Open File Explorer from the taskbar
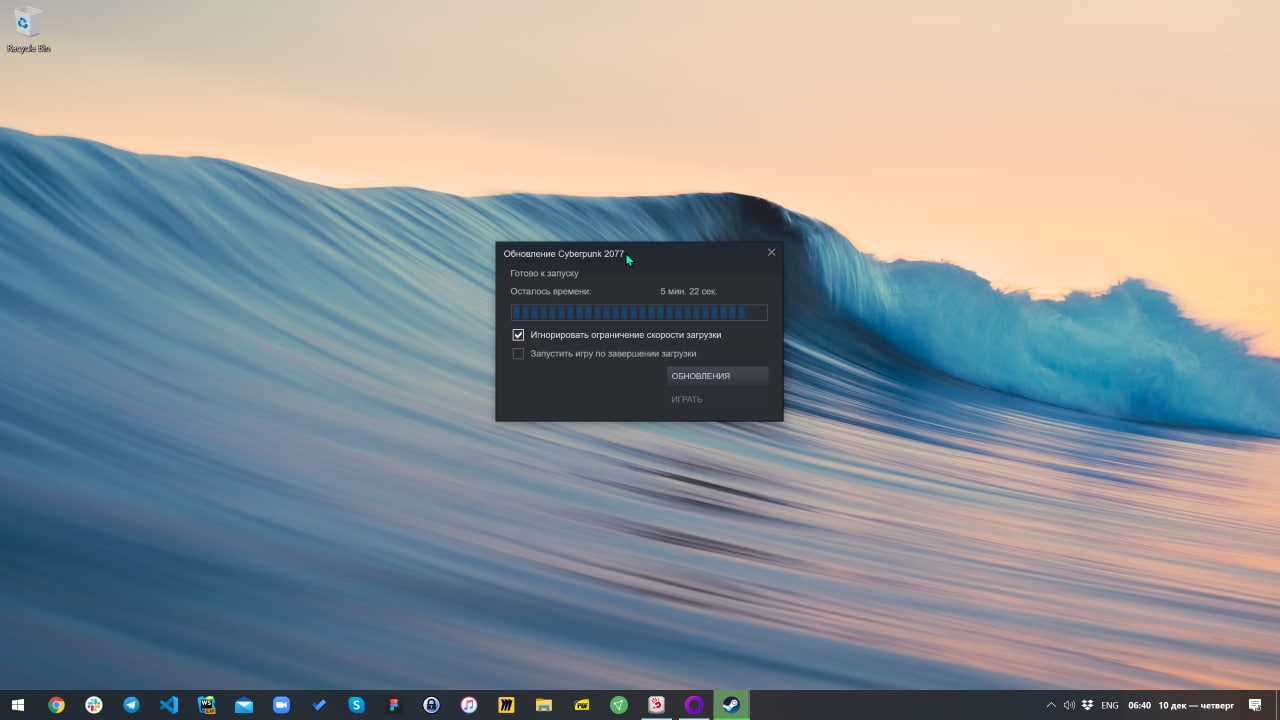Image resolution: width=1280 pixels, height=720 pixels. pos(544,705)
